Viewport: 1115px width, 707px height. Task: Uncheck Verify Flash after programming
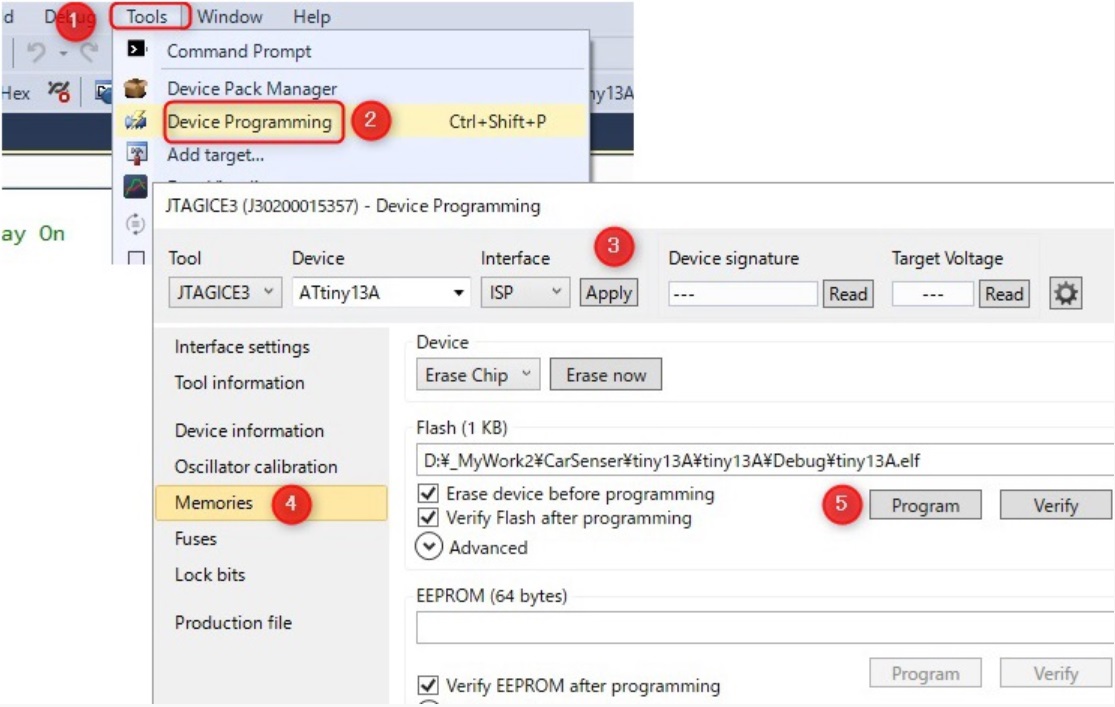(x=429, y=518)
